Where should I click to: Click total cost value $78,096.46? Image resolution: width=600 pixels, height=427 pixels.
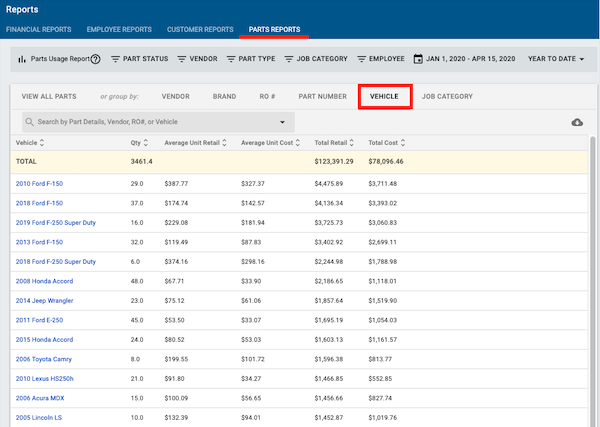[x=386, y=161]
